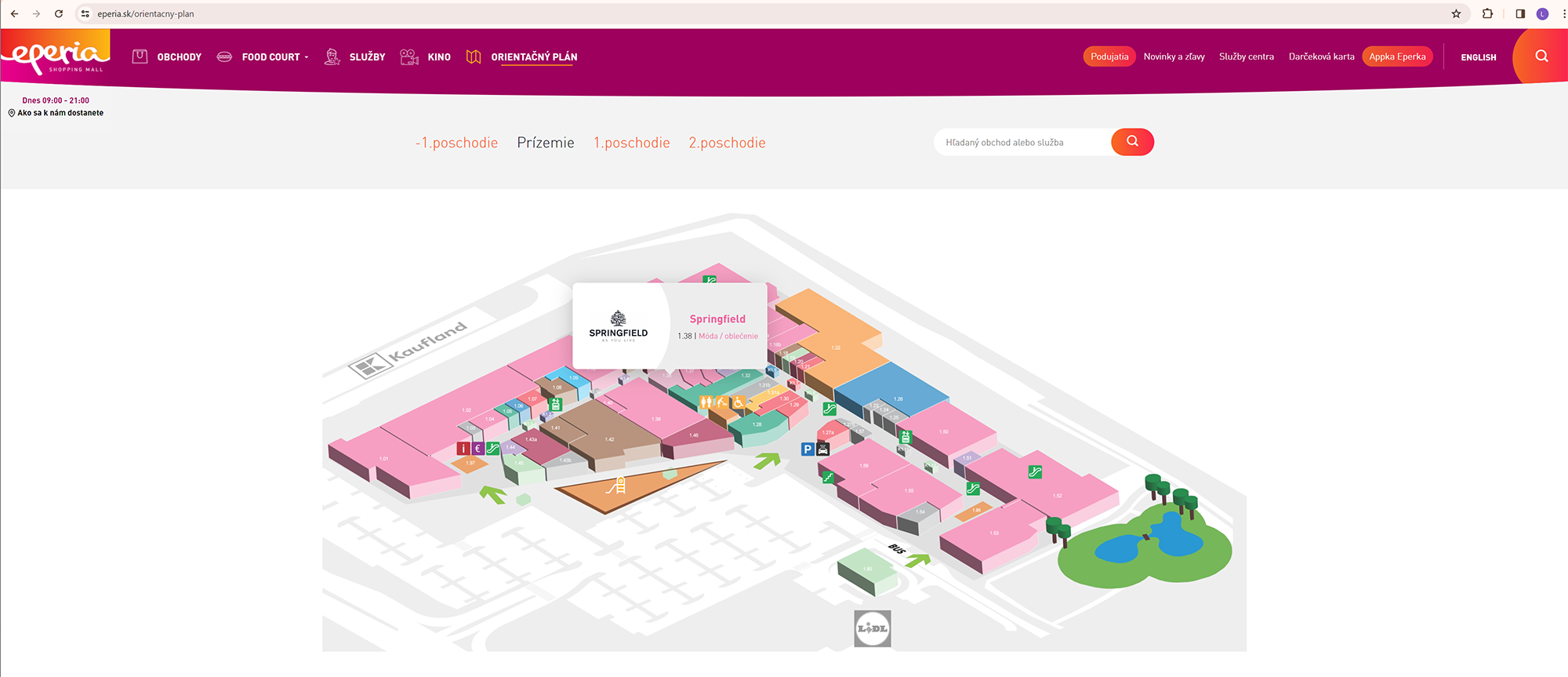1568x677 pixels.
Task: Click the Springfield name in the popup
Action: point(717,319)
